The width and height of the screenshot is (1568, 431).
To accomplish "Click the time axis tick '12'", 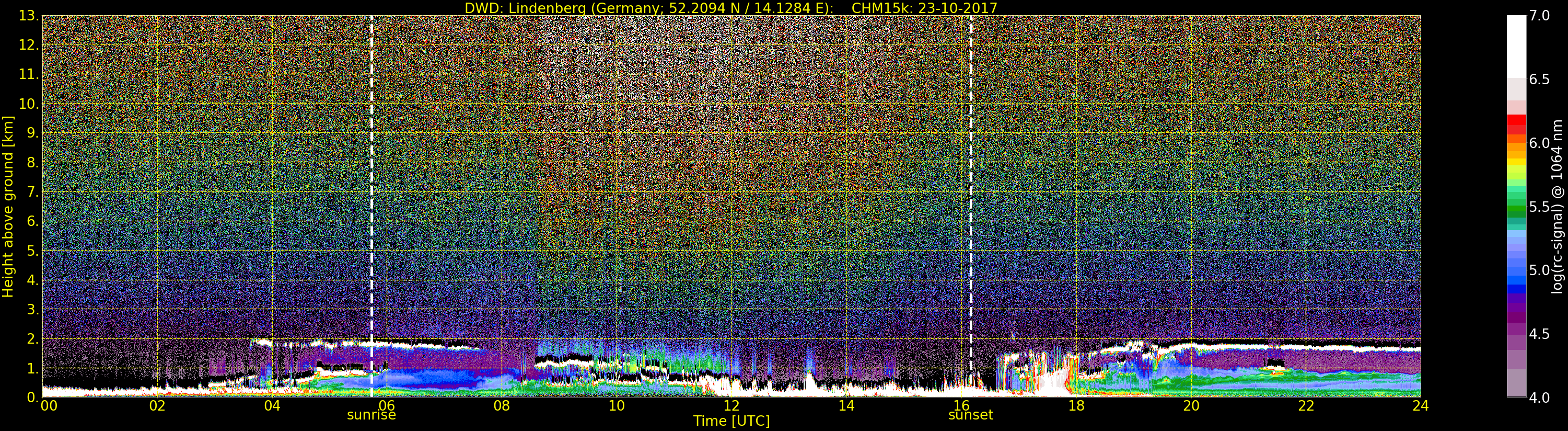I will point(731,405).
